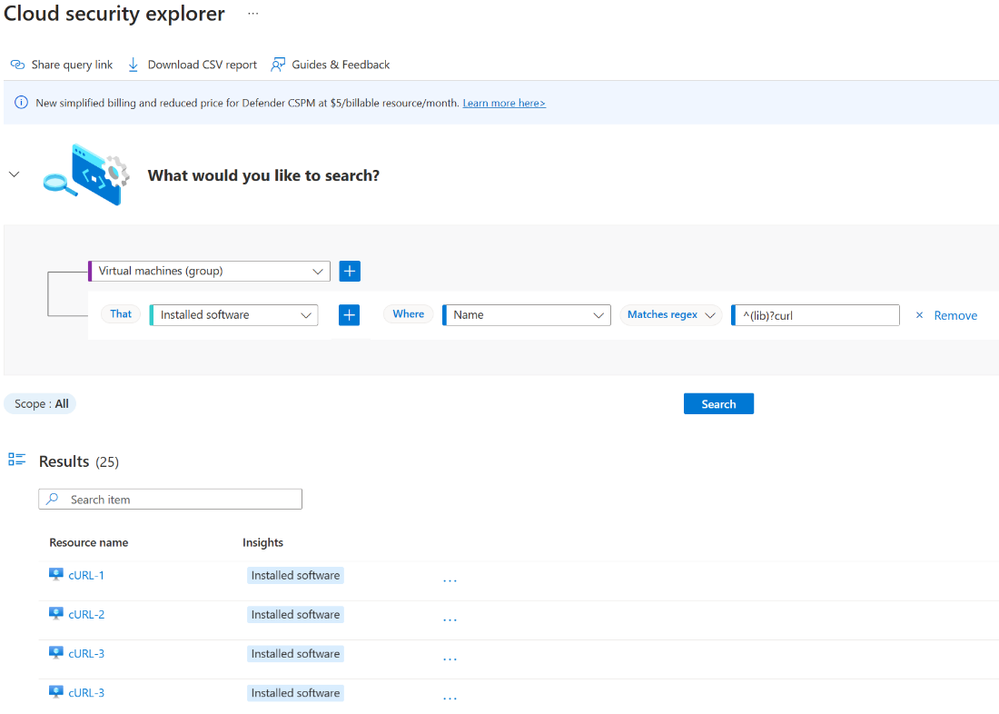
Task: Click the regex value input field
Action: tap(816, 315)
